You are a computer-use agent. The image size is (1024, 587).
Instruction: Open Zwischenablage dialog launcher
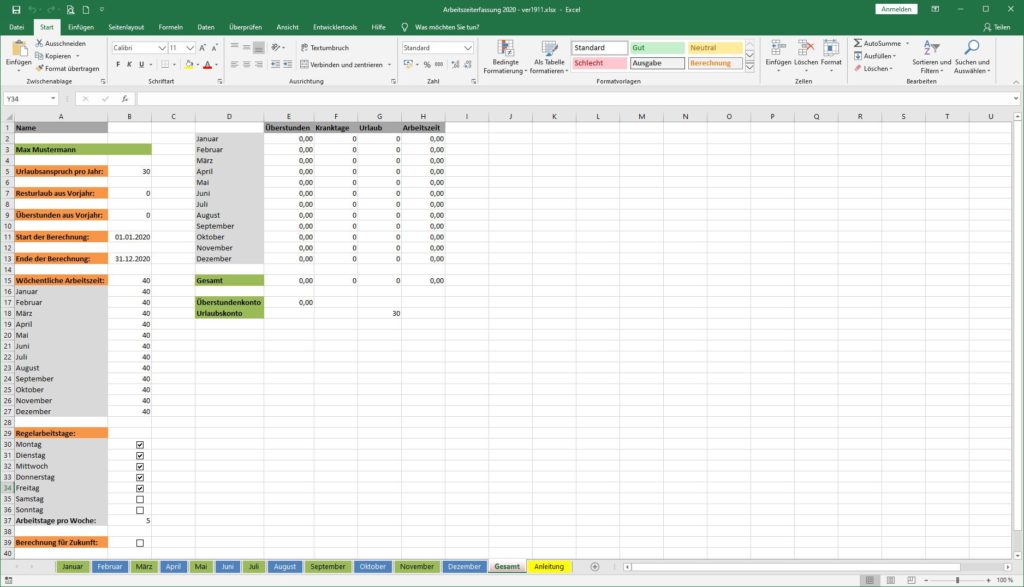(103, 82)
